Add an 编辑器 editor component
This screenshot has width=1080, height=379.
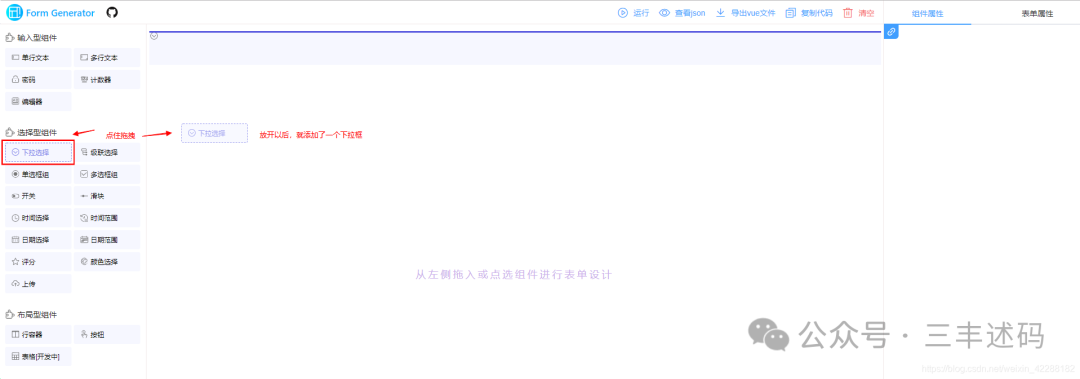pyautogui.click(x=39, y=101)
